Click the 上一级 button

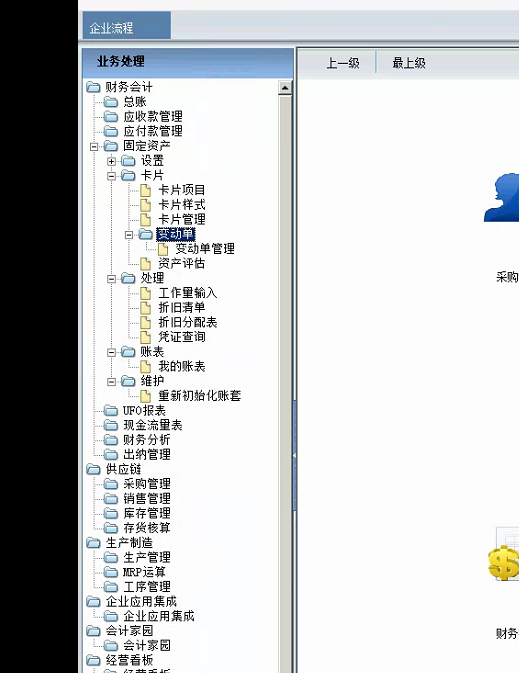pos(343,63)
